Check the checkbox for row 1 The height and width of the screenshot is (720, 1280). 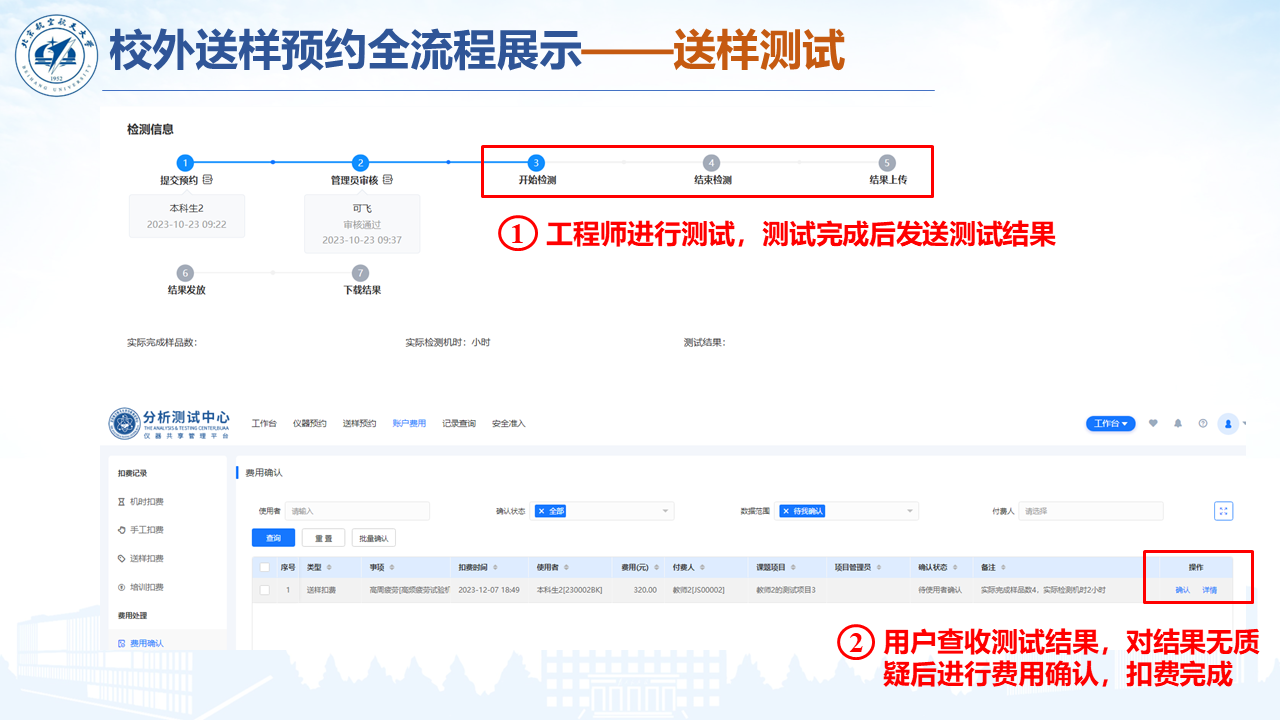pyautogui.click(x=265, y=590)
